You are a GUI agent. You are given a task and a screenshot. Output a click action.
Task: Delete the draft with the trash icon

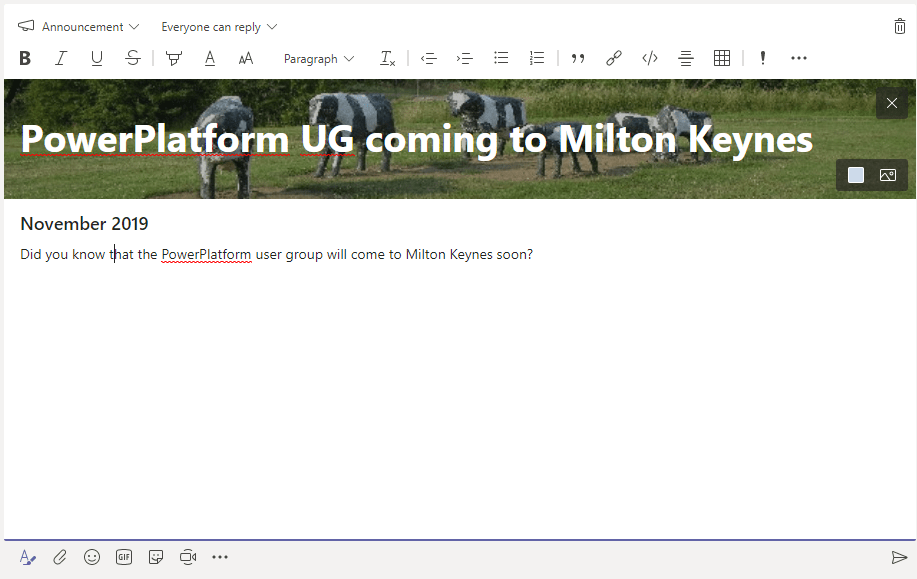899,26
